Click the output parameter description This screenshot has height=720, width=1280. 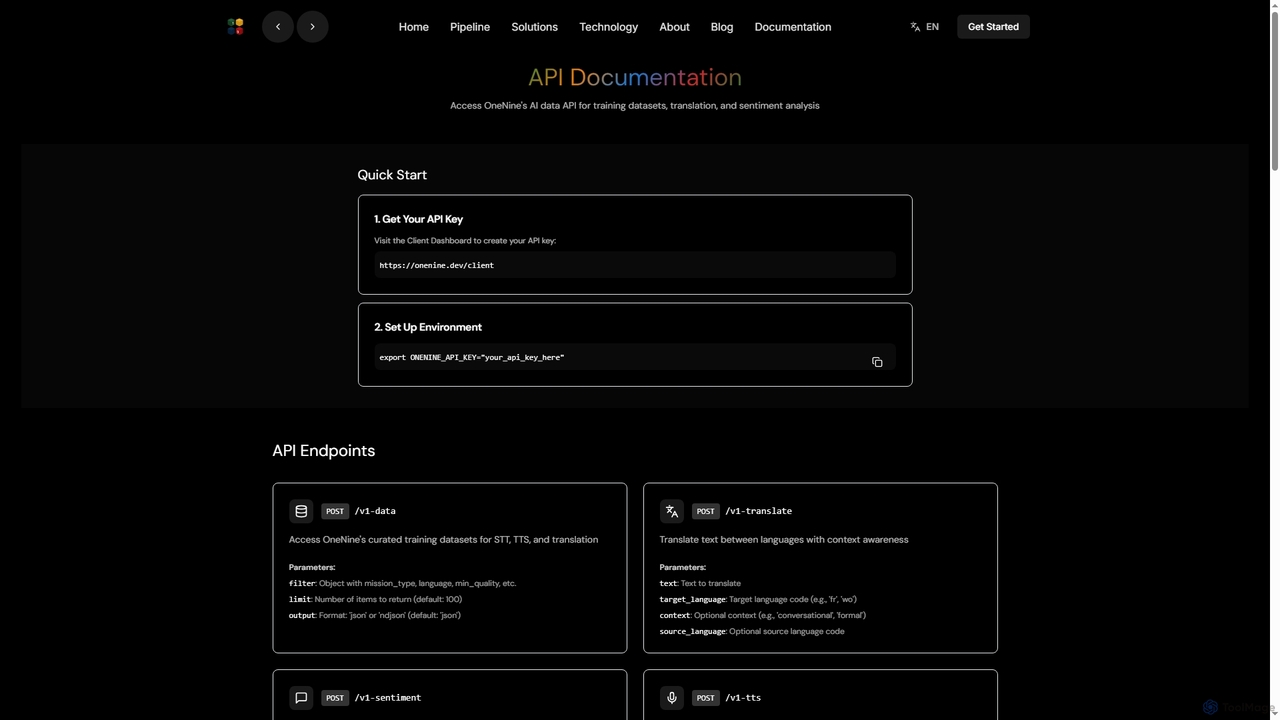(x=375, y=615)
